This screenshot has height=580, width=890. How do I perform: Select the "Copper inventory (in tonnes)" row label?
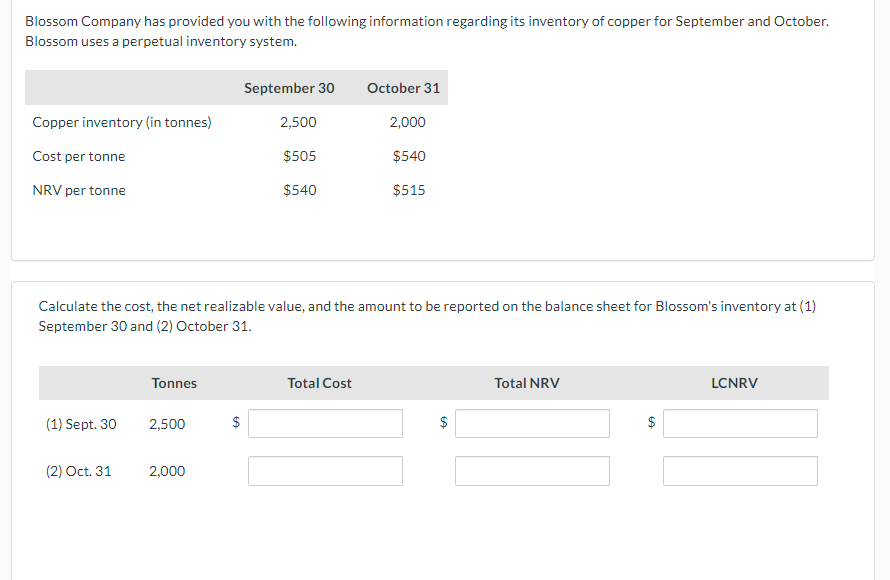tap(122, 122)
